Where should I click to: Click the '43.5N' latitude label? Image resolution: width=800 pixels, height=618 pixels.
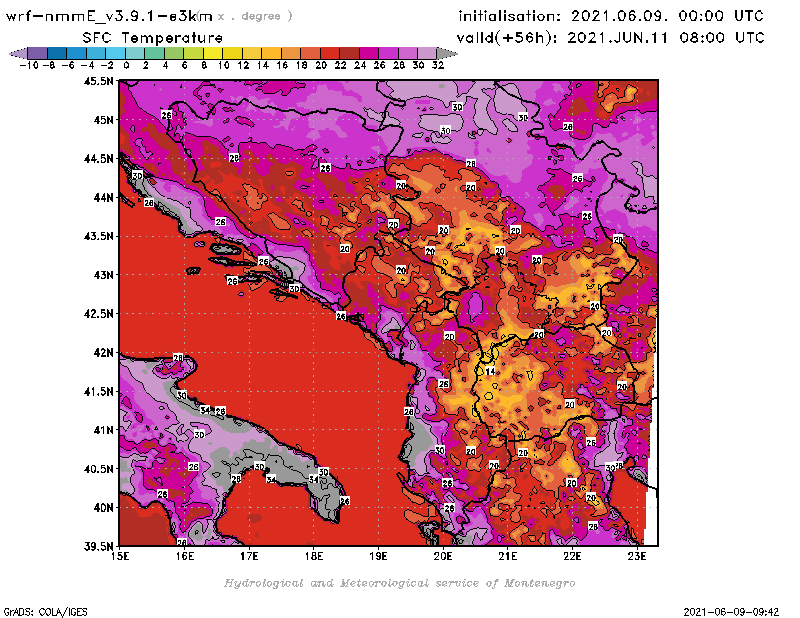98,236
